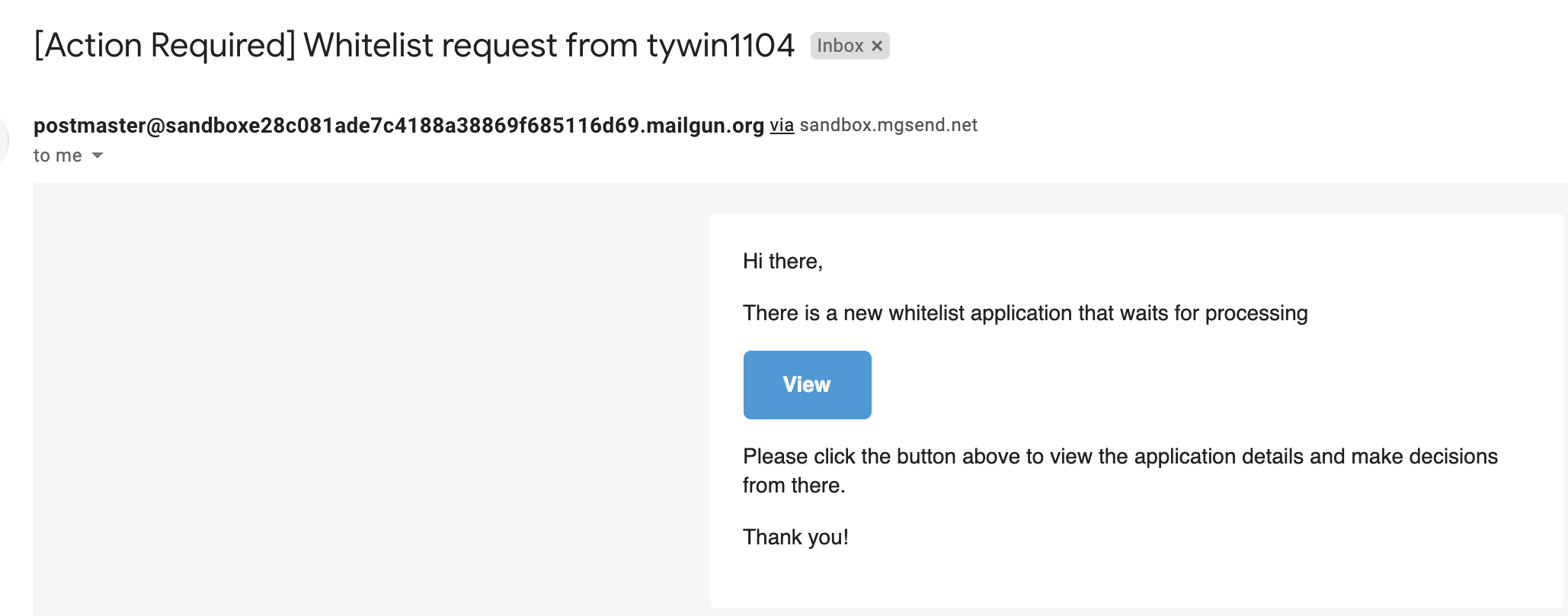Click the underlined 'via' link

tap(782, 125)
